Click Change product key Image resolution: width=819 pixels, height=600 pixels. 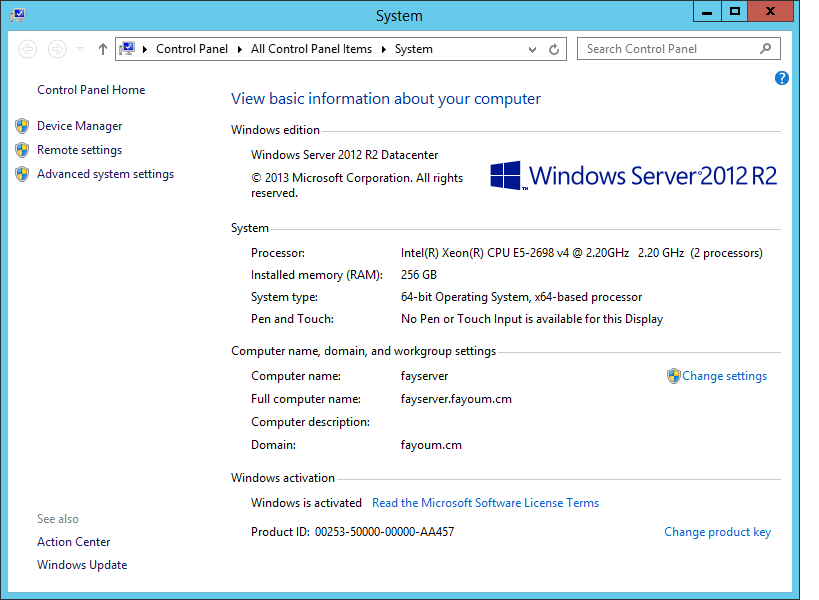click(x=717, y=532)
